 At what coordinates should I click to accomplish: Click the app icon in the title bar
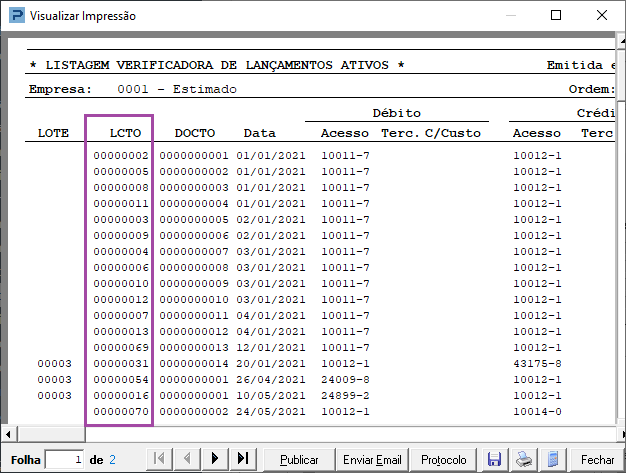[14, 16]
